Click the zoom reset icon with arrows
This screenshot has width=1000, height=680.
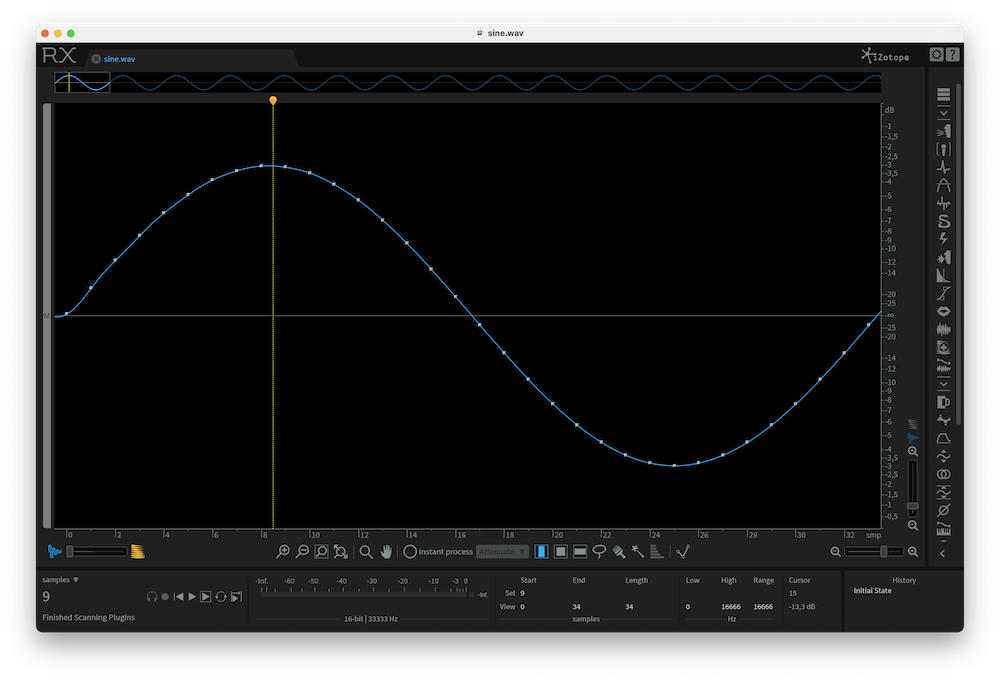pyautogui.click(x=341, y=552)
